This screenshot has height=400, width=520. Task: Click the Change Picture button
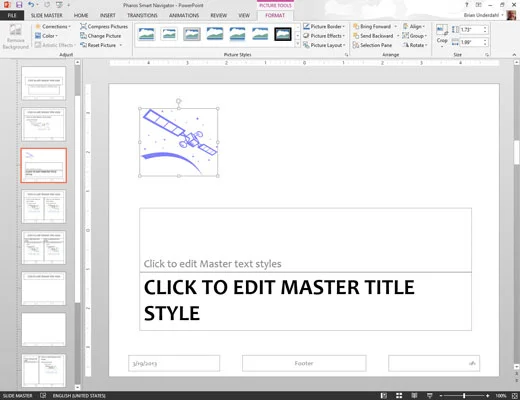101,36
